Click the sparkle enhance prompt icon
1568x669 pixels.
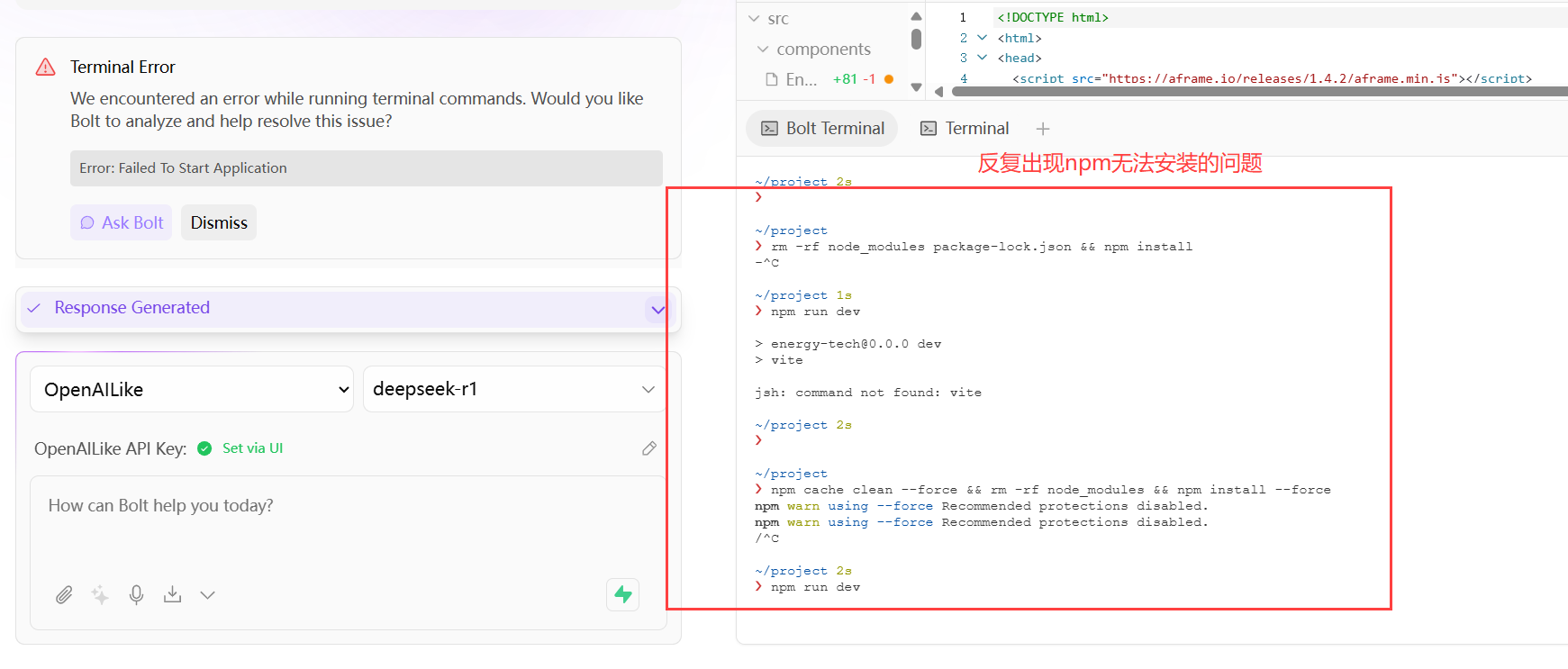click(100, 595)
